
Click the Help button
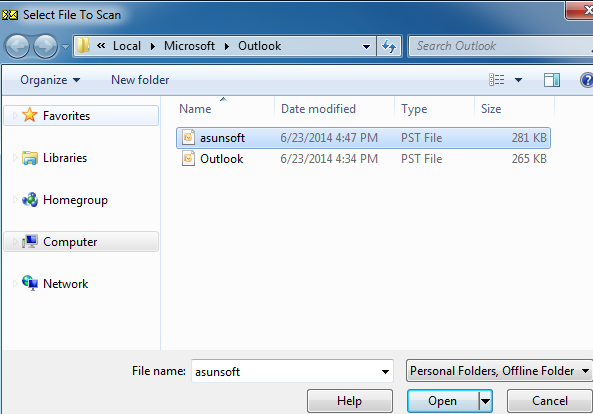350,401
